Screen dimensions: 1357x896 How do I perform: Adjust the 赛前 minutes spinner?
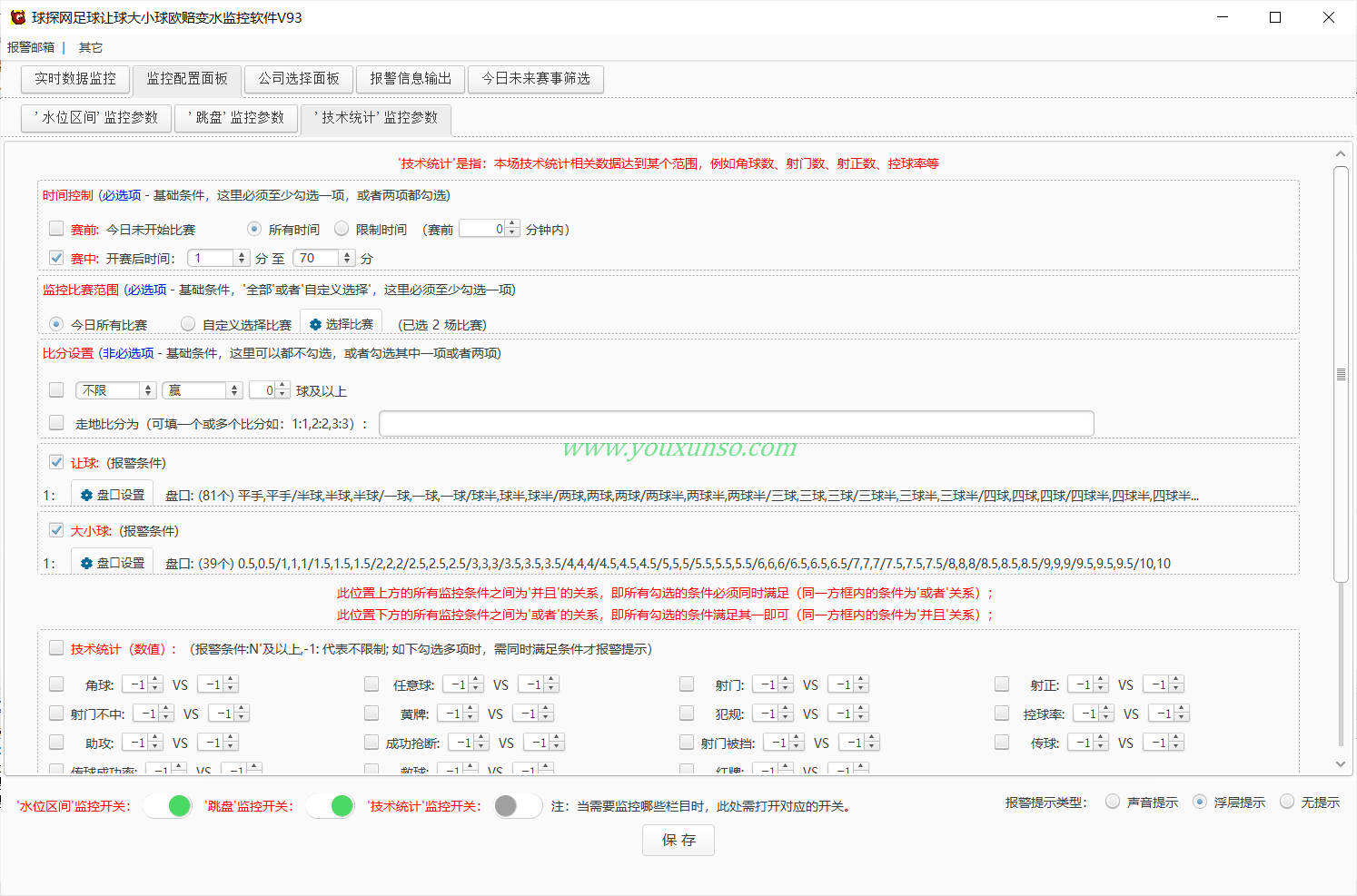[x=490, y=229]
